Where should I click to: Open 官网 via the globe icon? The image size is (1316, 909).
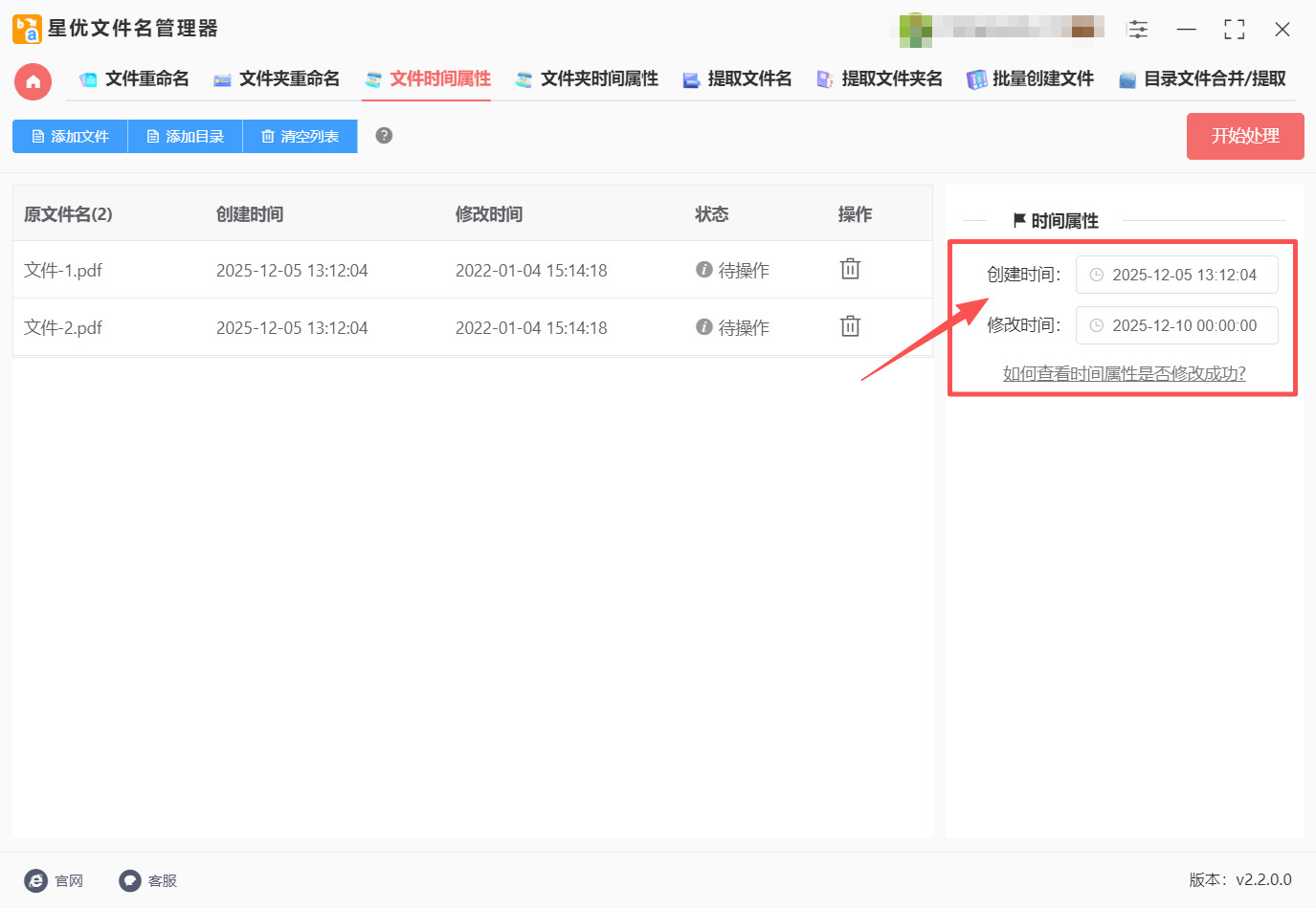click(x=35, y=880)
